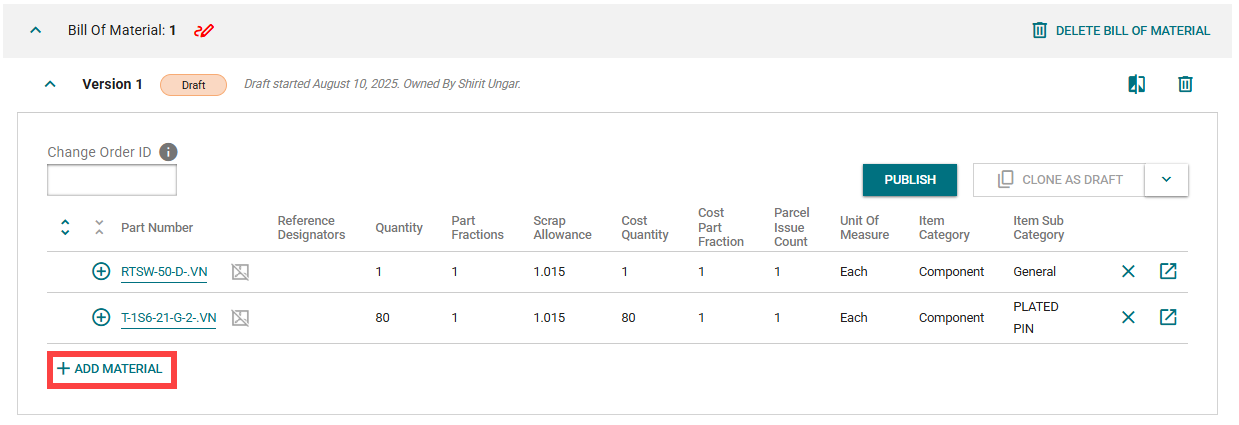This screenshot has height=425, width=1239.
Task: Click the info icon next to Change Order ID
Action: coord(168,152)
